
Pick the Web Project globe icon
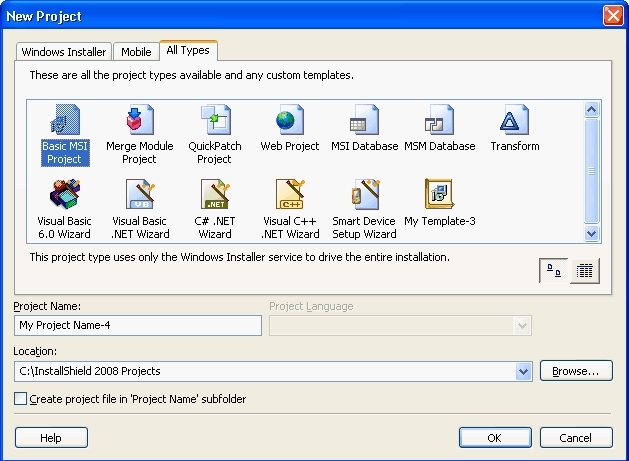pyautogui.click(x=289, y=124)
